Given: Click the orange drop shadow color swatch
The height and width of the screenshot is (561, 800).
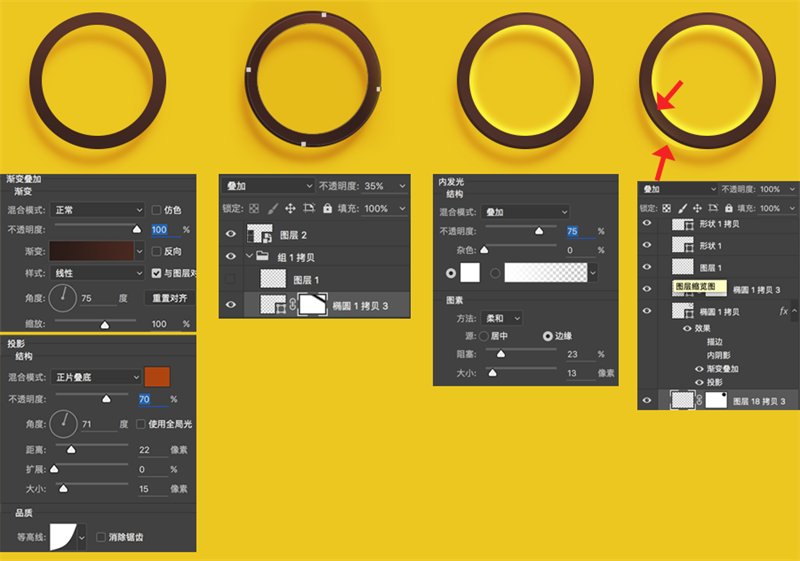Looking at the screenshot, I should [157, 377].
